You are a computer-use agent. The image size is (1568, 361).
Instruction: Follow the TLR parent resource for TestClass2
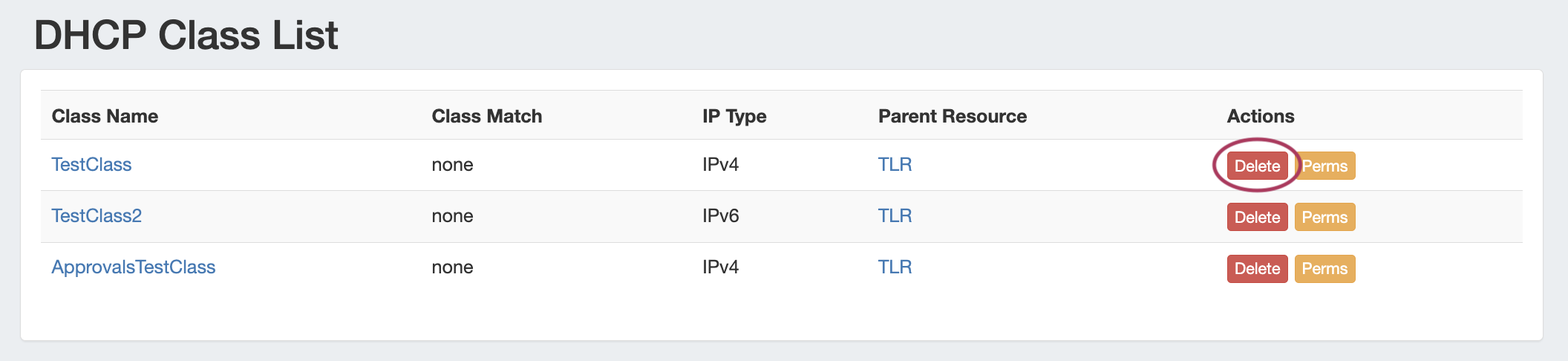point(895,216)
